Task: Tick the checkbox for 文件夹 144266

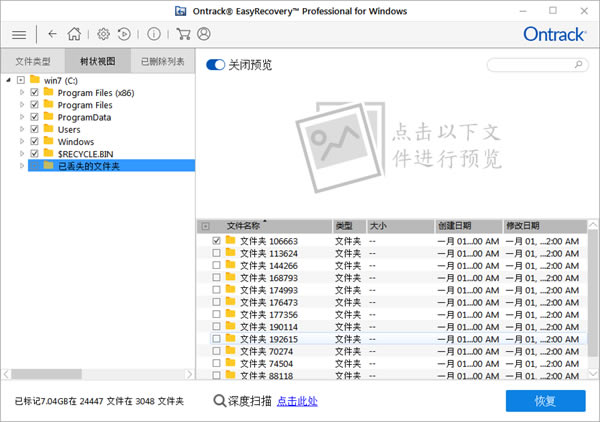Action: coord(217,267)
